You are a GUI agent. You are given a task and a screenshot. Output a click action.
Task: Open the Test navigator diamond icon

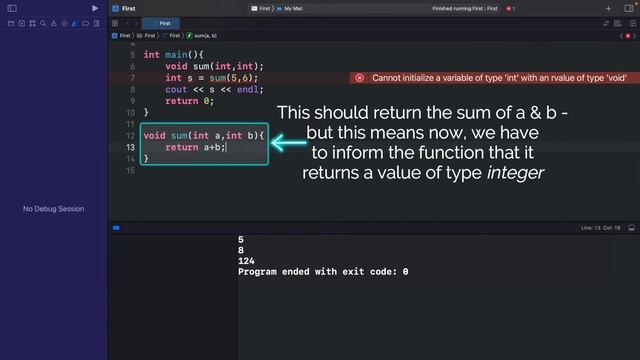64,24
